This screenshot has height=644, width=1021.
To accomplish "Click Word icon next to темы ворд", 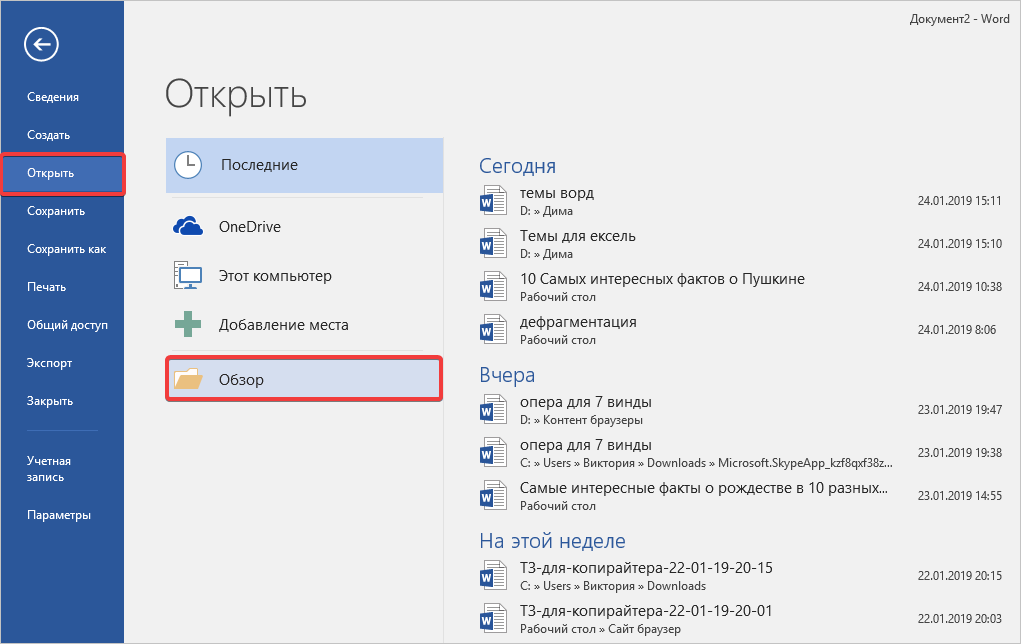I will [494, 201].
